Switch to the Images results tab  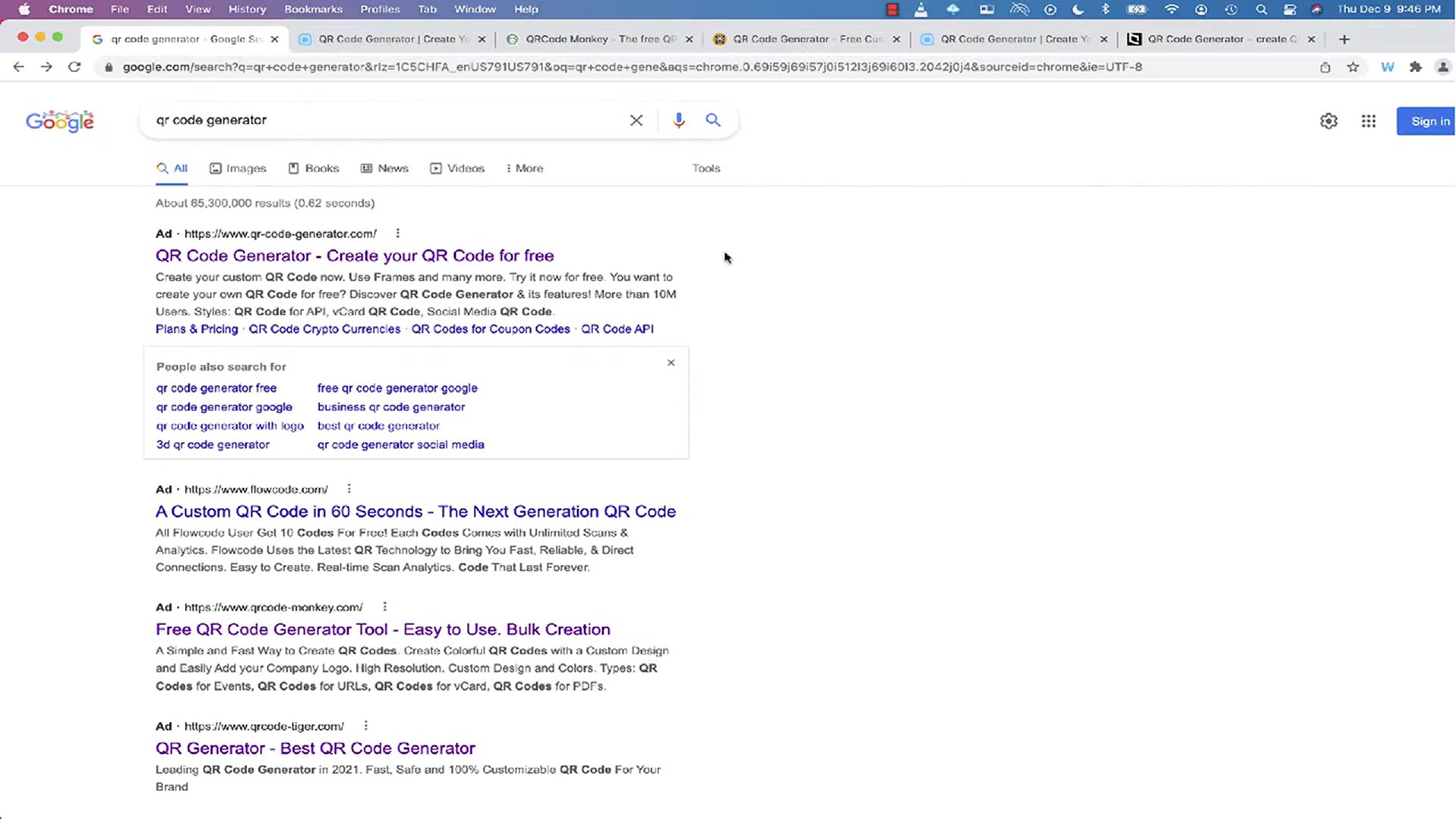[238, 168]
